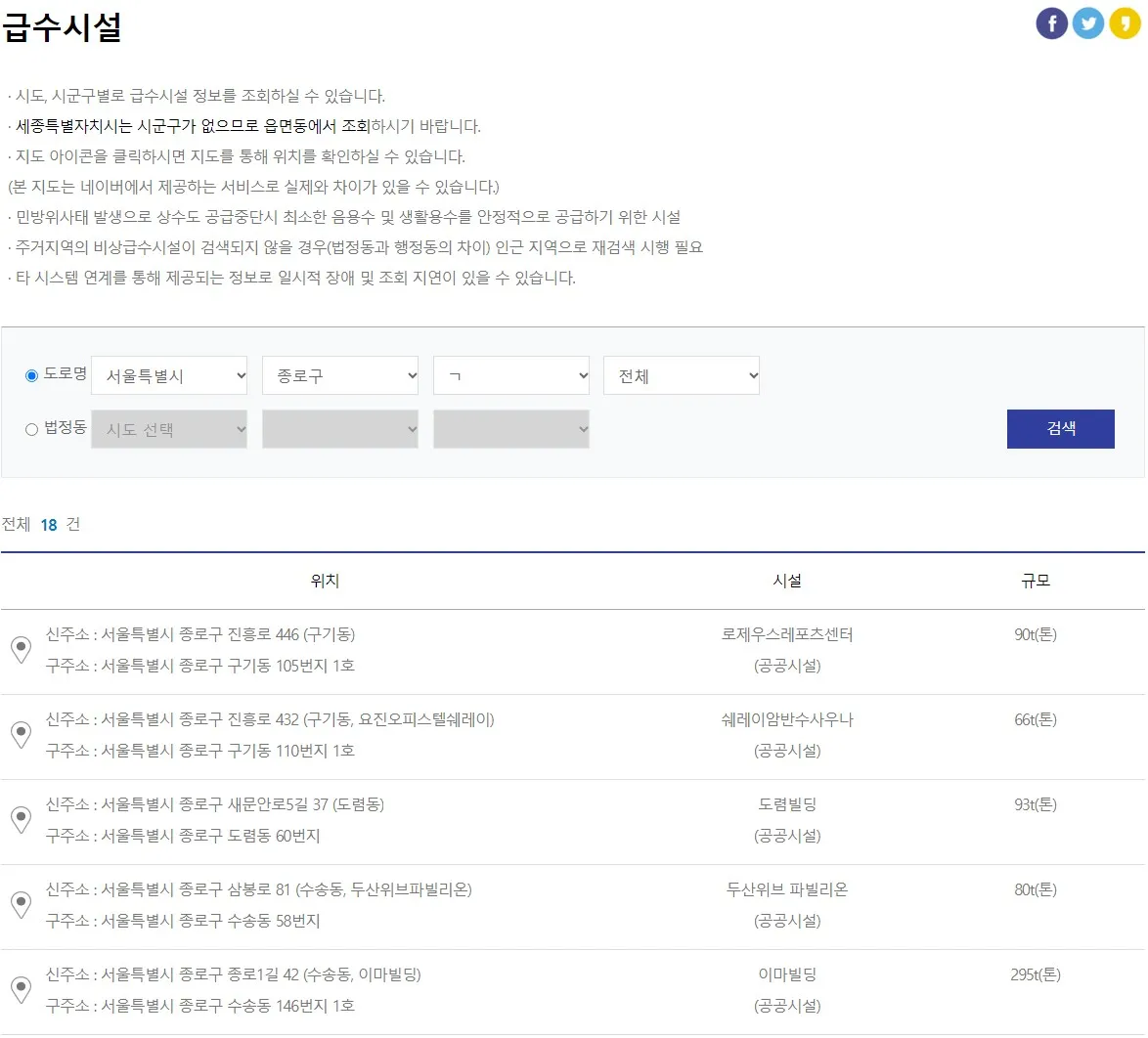Screen dimensions: 1148x1038
Task: Open the 서울특별시 city dropdown
Action: tap(169, 375)
